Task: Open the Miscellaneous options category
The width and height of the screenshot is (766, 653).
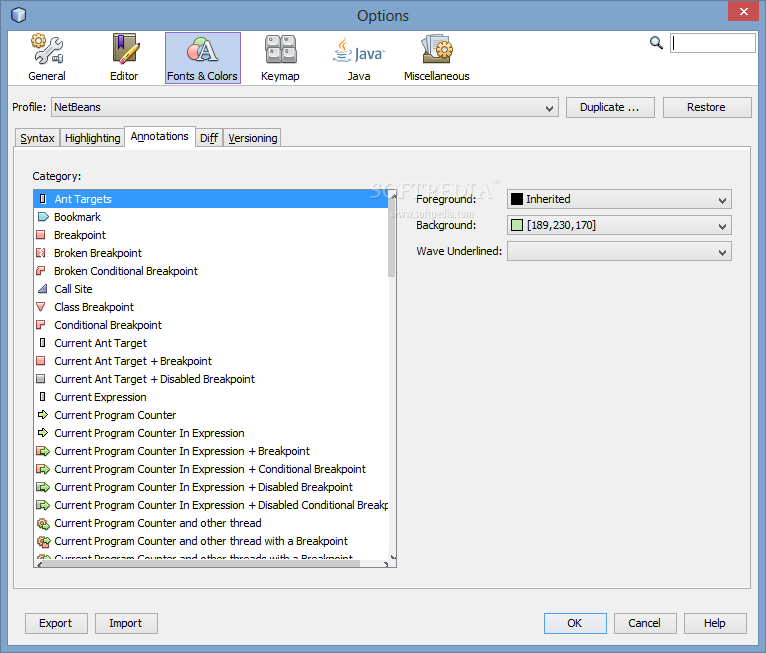Action: [x=437, y=58]
